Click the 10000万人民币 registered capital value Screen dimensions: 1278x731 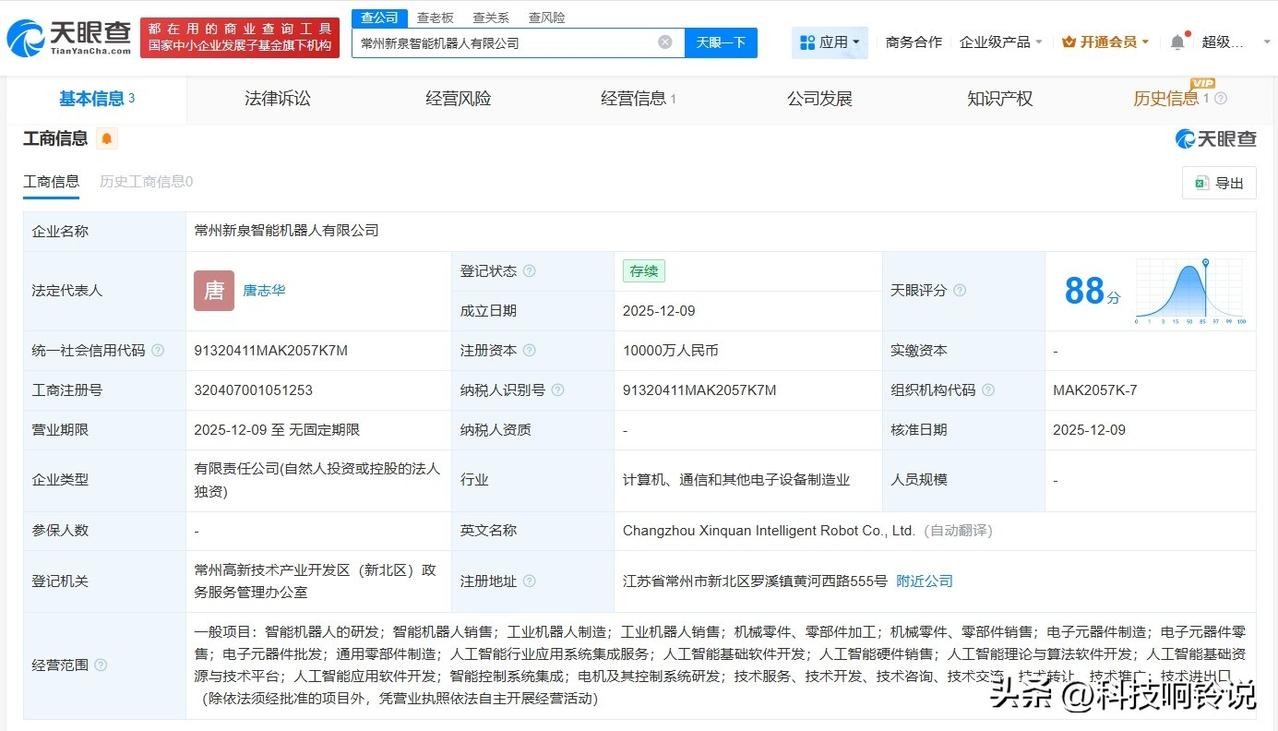[670, 351]
